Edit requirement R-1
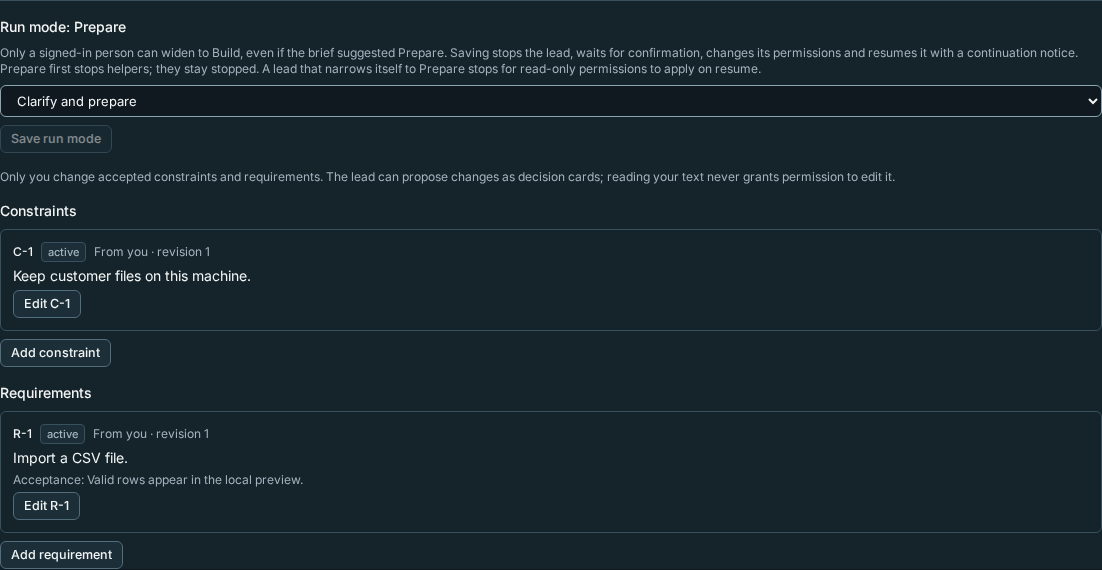 46,506
